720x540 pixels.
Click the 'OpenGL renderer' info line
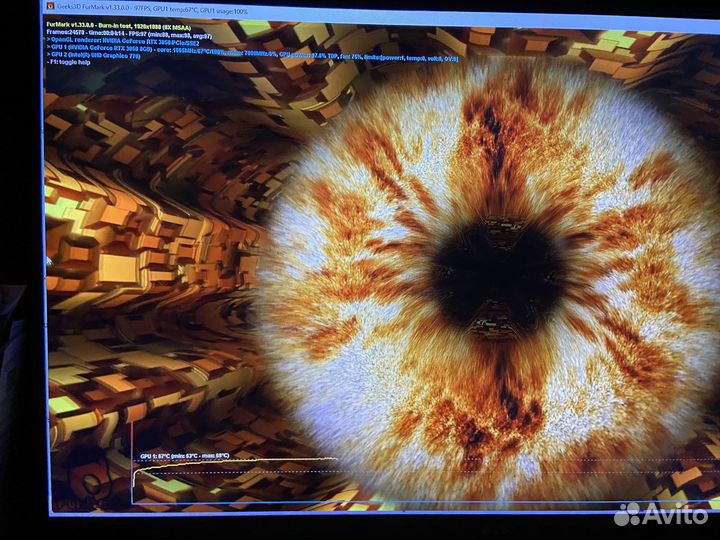click(x=124, y=42)
